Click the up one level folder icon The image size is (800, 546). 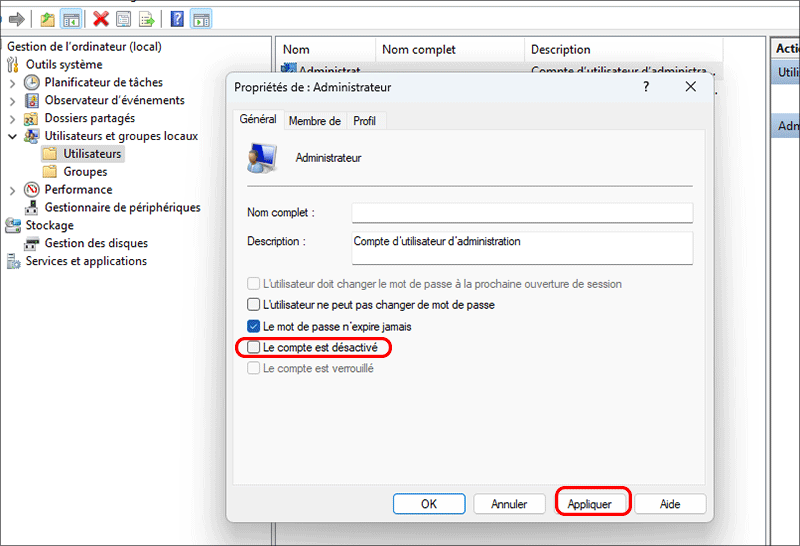tap(47, 18)
